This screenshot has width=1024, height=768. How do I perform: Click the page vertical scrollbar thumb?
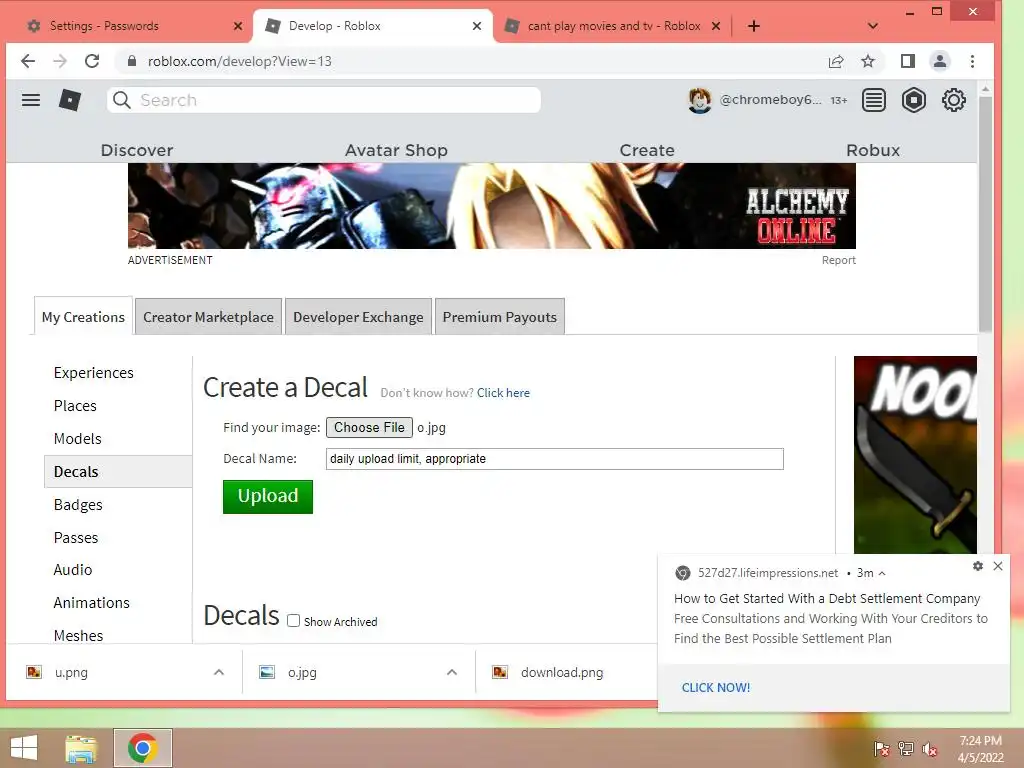coord(985,212)
